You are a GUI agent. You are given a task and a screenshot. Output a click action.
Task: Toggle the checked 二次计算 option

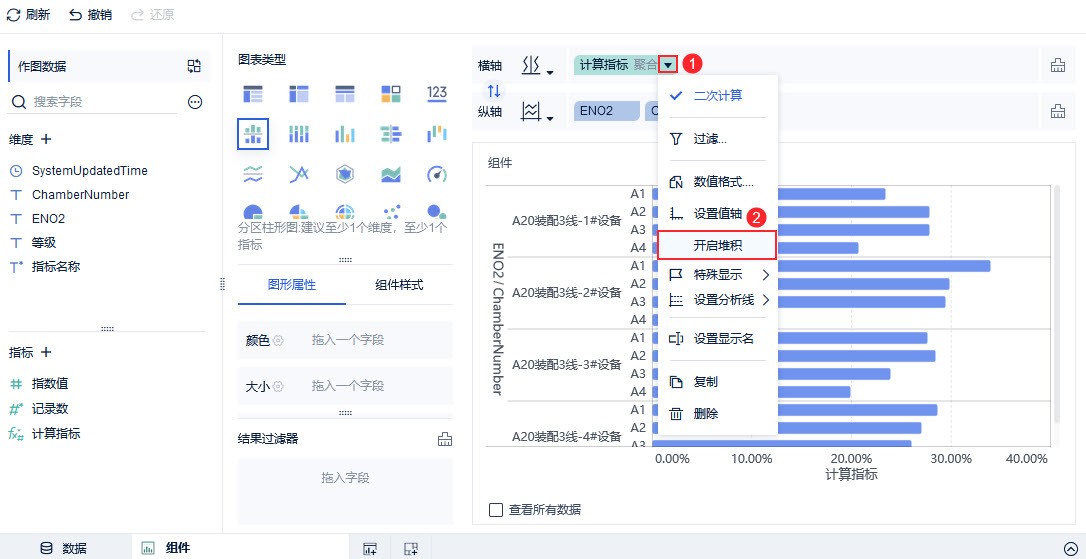(x=717, y=96)
